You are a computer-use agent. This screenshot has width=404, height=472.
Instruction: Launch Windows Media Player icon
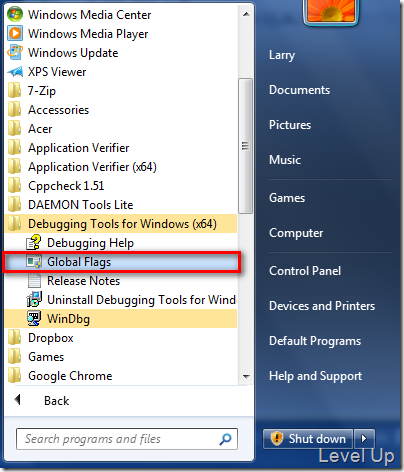pyautogui.click(x=15, y=33)
